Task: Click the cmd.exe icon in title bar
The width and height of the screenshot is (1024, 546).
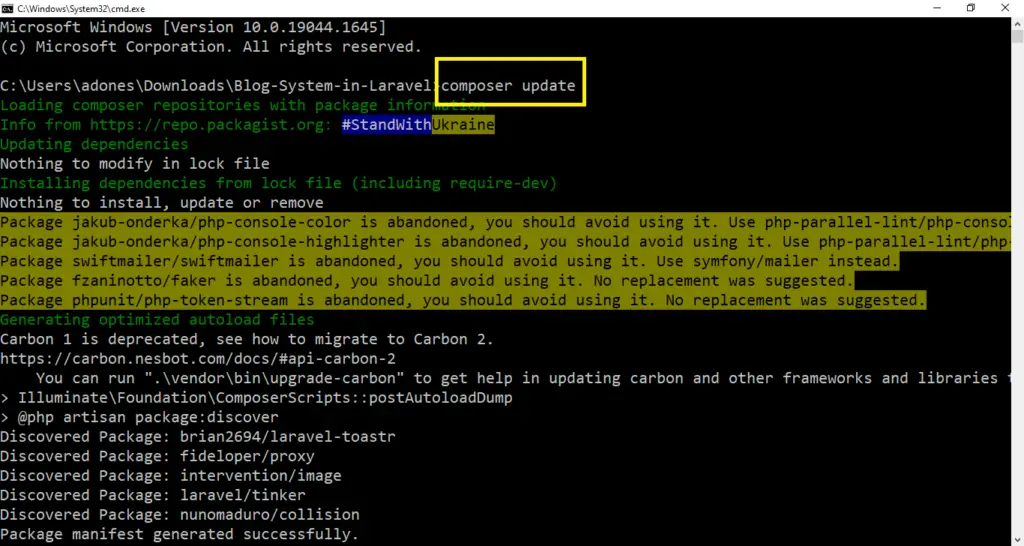Action: 8,7
